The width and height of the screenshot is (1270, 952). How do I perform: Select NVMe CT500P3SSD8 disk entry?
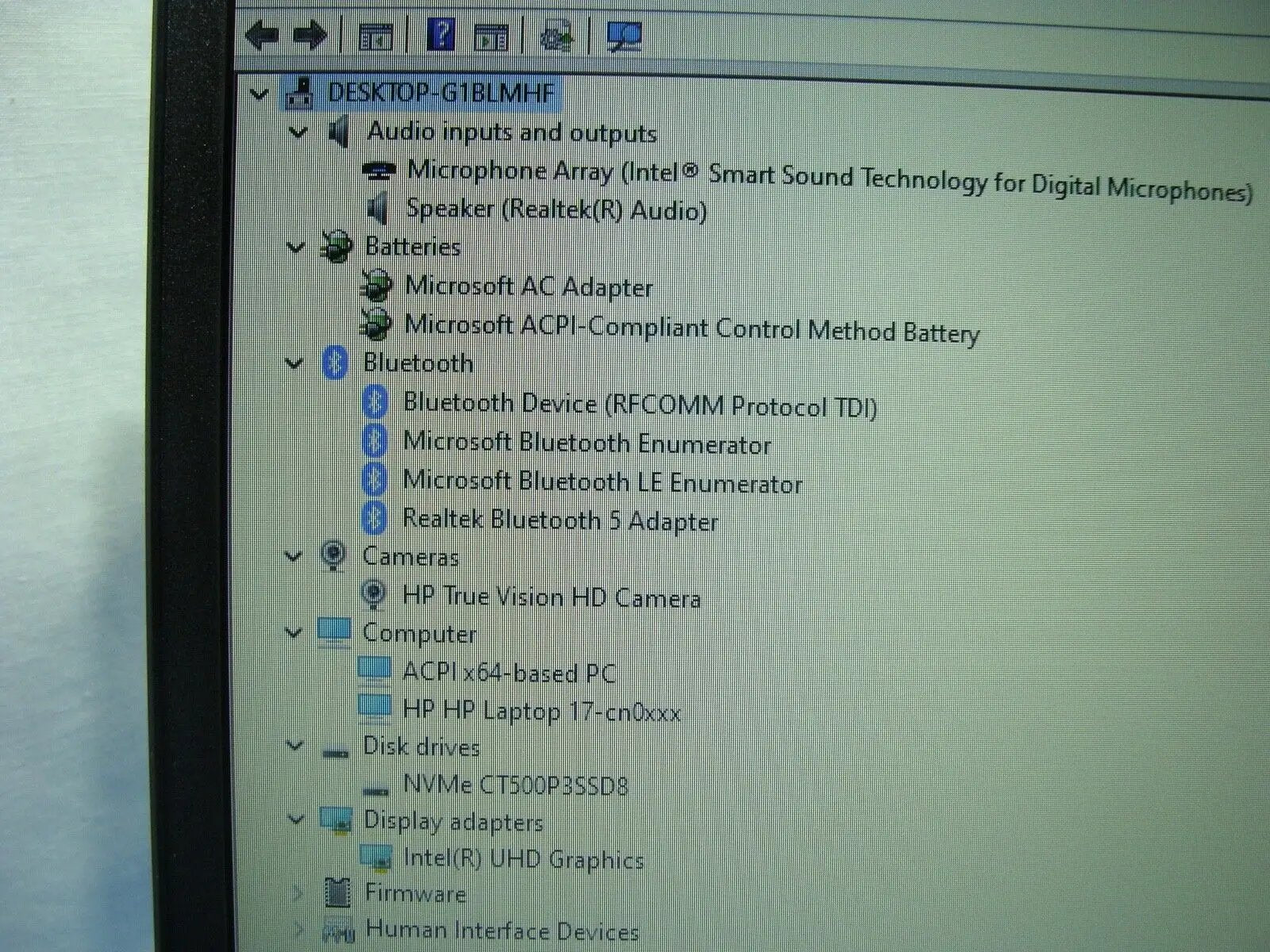coord(515,785)
